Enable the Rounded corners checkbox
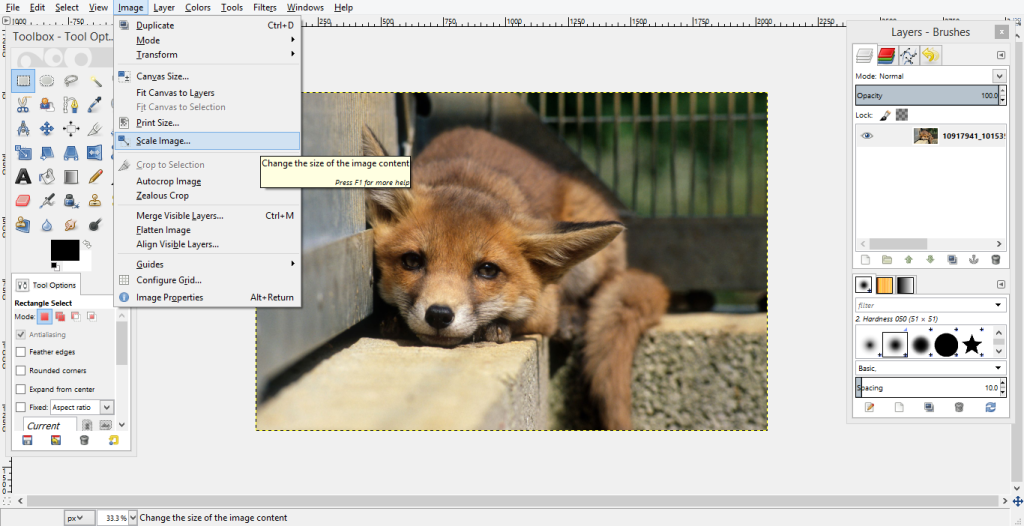The width and height of the screenshot is (1024, 526). pyautogui.click(x=21, y=370)
